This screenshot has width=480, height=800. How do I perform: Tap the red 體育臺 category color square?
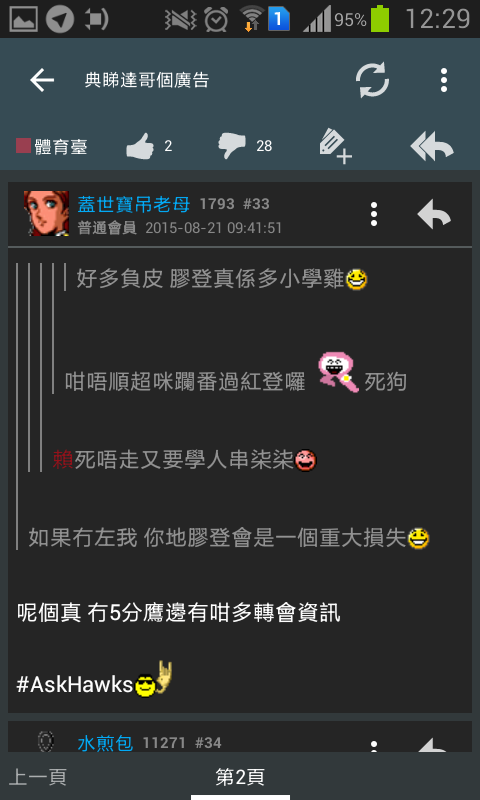[23, 146]
